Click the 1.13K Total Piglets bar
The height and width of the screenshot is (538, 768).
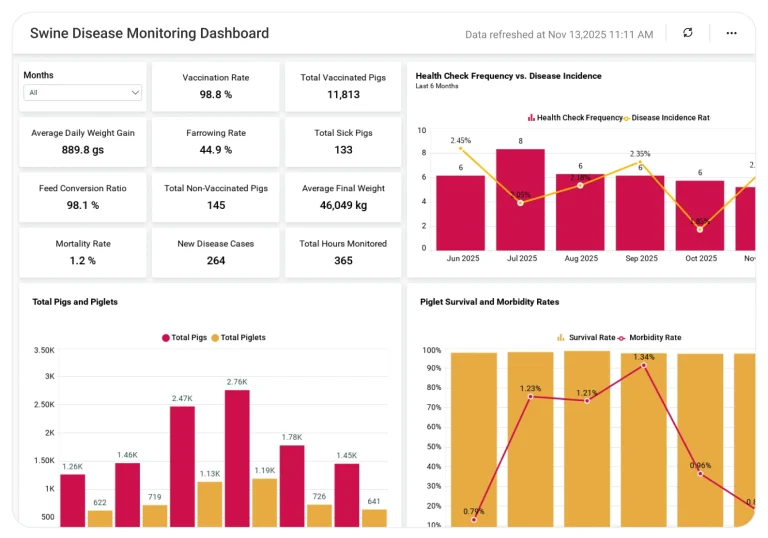click(x=210, y=504)
